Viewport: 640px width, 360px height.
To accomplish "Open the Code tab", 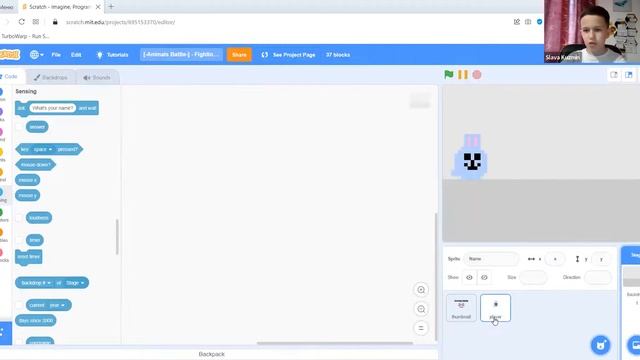I will coord(11,77).
